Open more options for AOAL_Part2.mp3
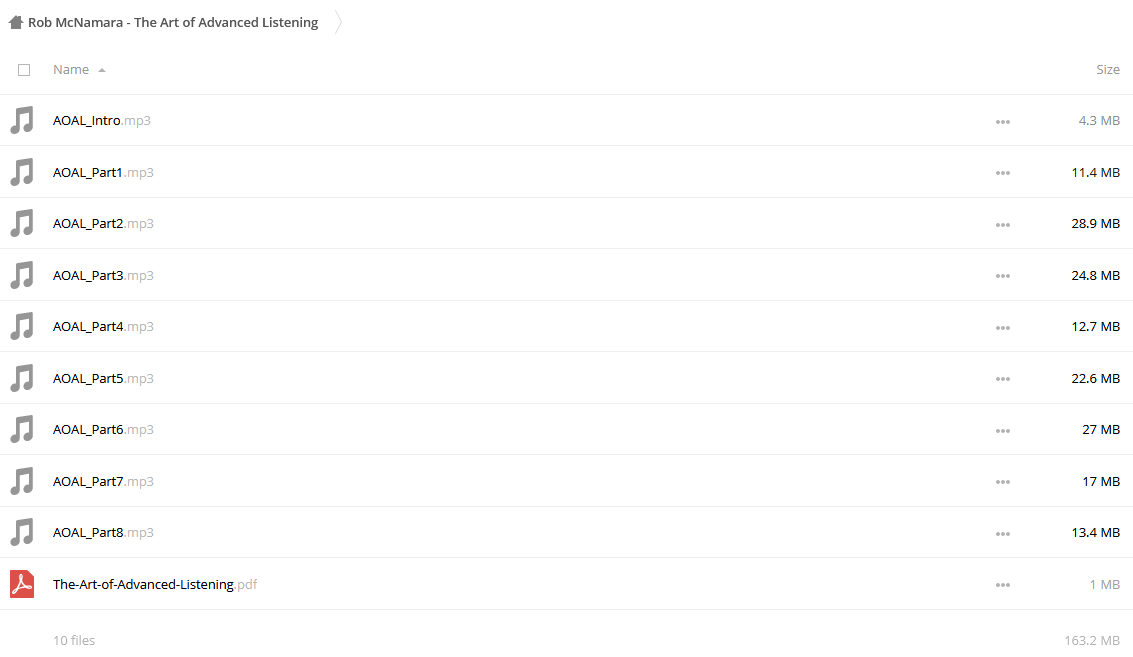This screenshot has height=657, width=1133. [1002, 225]
